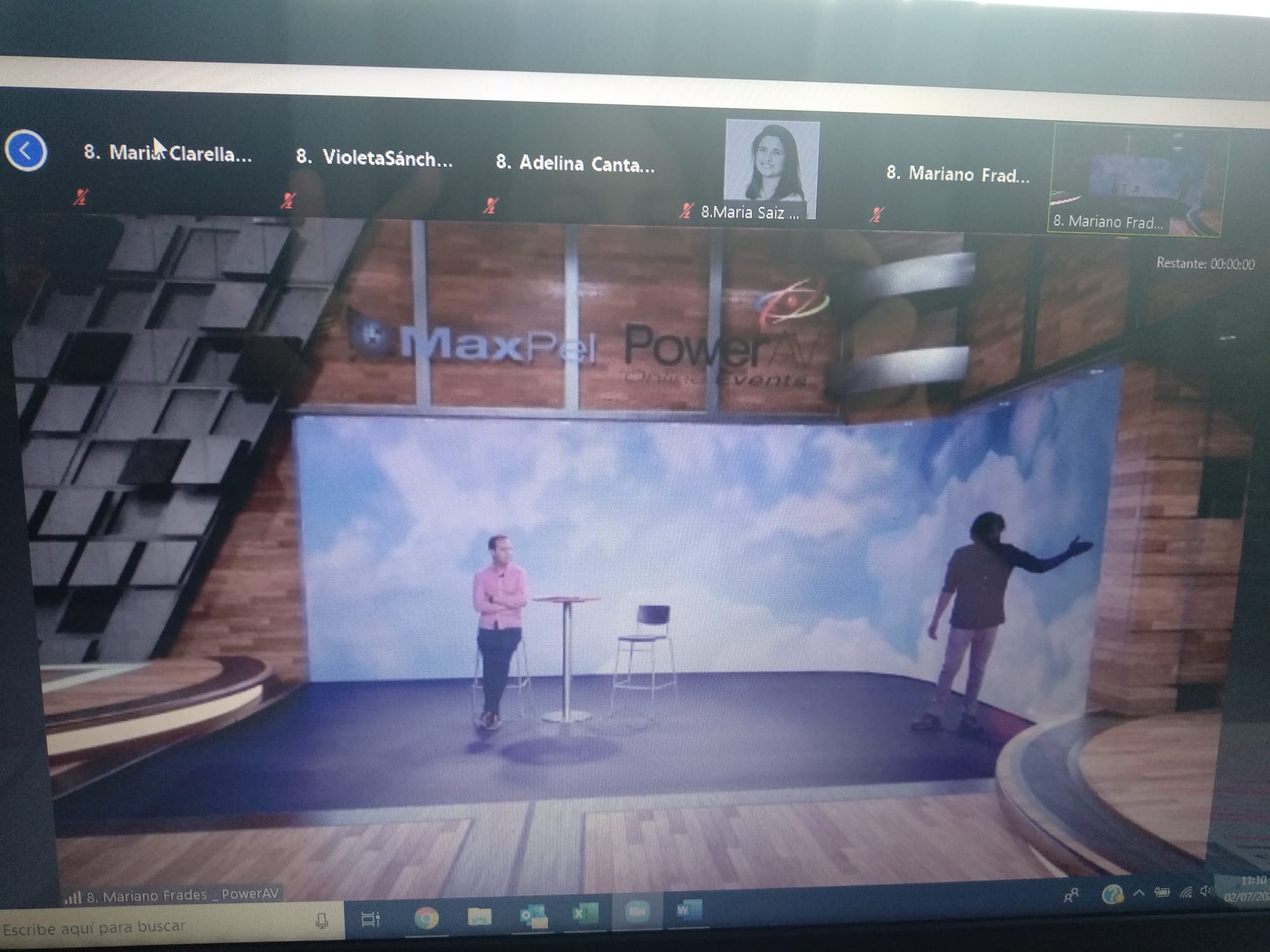Toggle Adelina Canta's muted microphone icon
This screenshot has width=1270, height=952.
pos(490,205)
